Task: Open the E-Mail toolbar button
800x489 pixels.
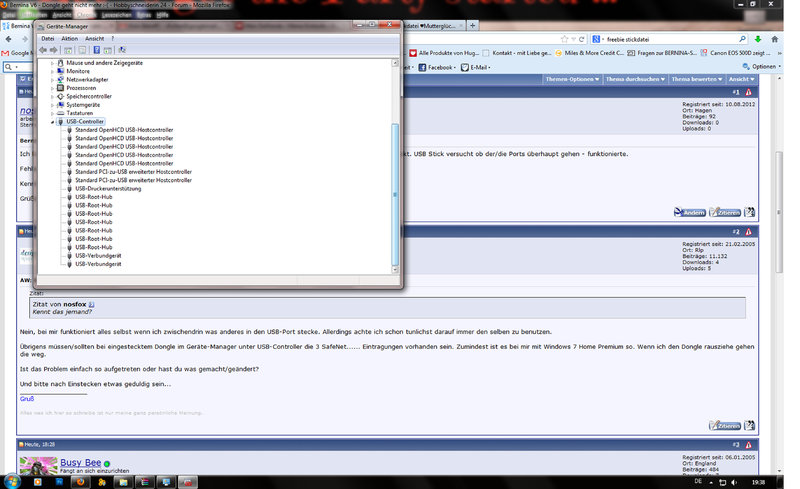Action: click(x=476, y=67)
